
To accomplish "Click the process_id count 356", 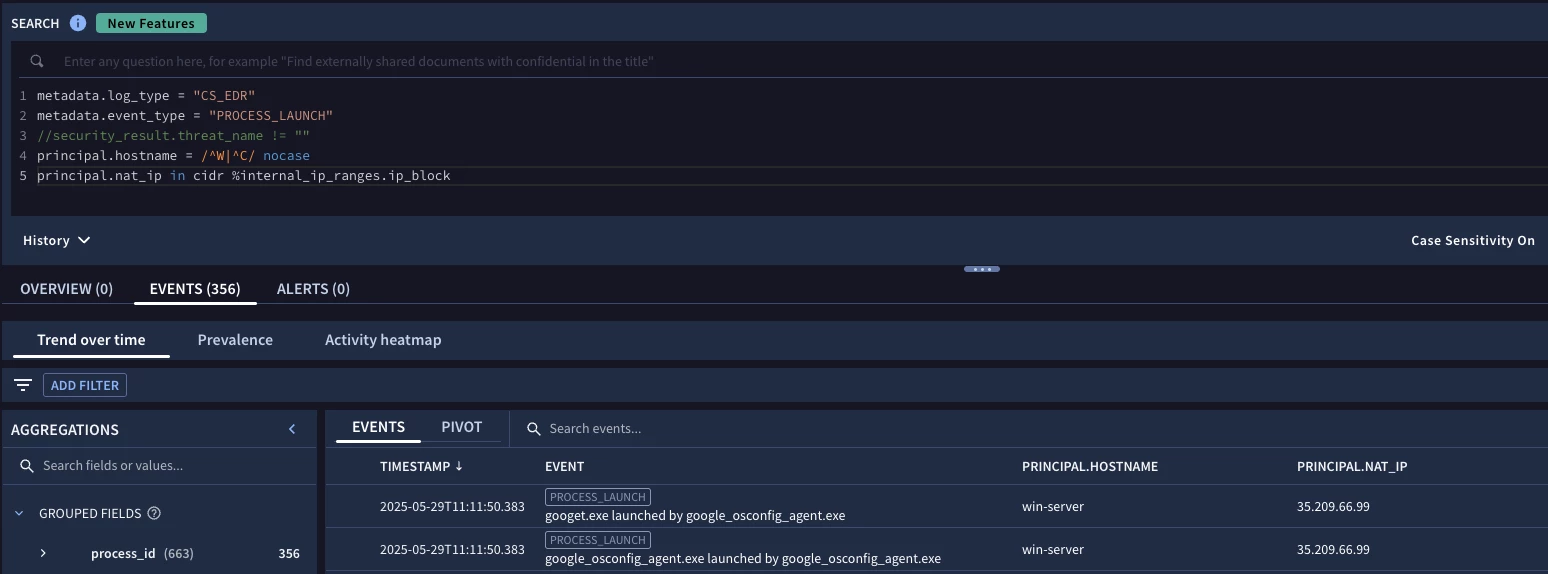I will click(289, 553).
